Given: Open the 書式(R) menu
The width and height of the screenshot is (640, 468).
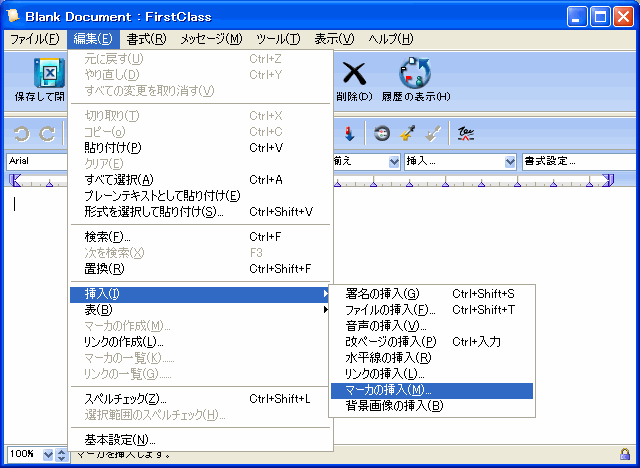Looking at the screenshot, I should 146,39.
